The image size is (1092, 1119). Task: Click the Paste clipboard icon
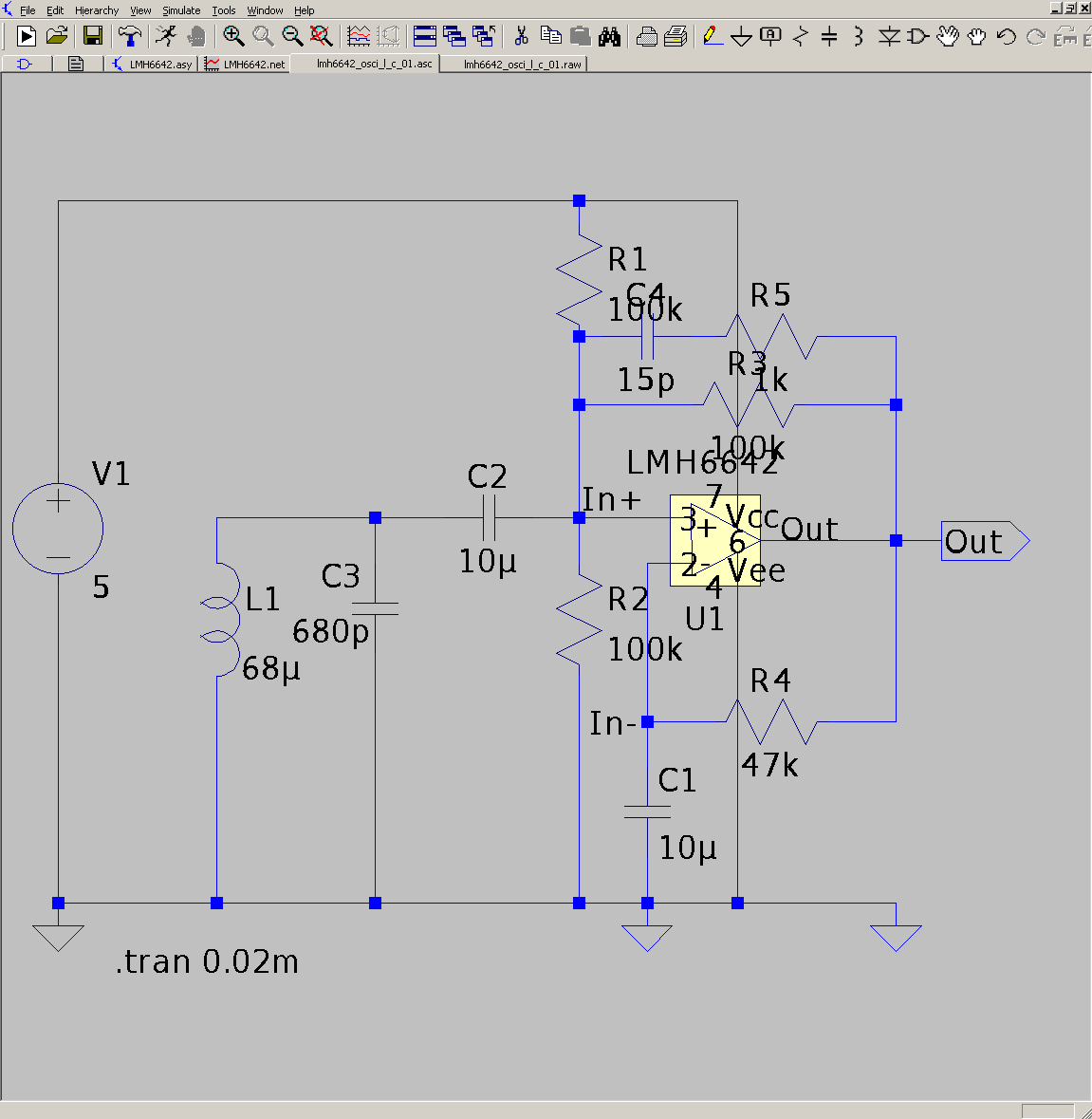tap(580, 36)
